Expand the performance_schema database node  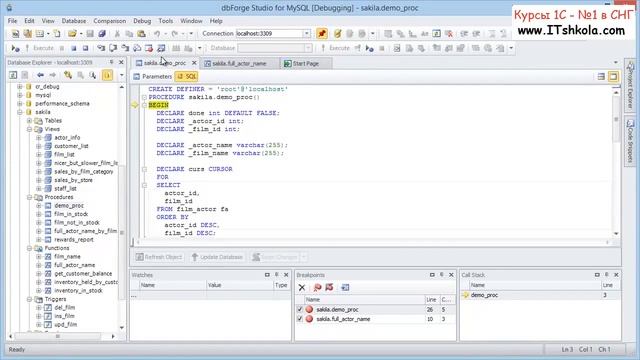click(20, 104)
